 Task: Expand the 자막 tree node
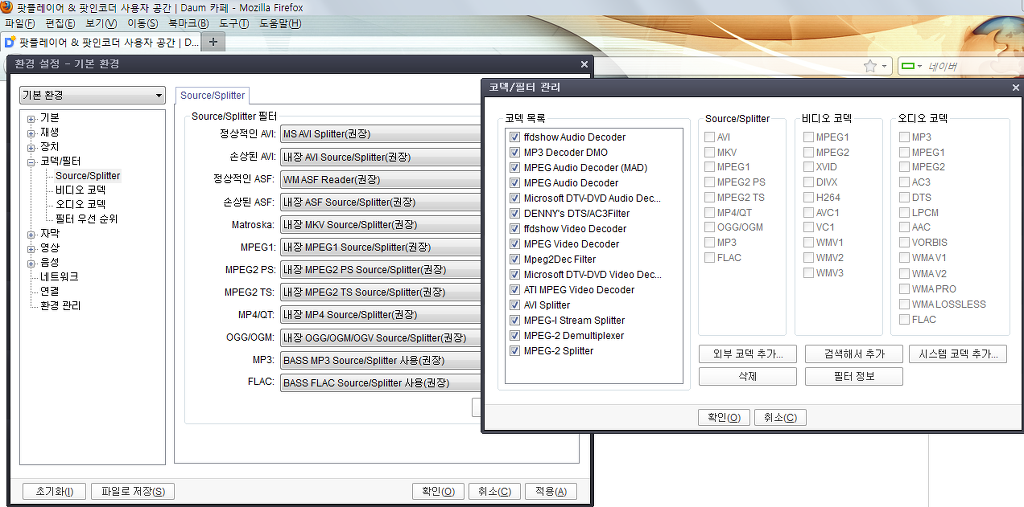click(31, 234)
